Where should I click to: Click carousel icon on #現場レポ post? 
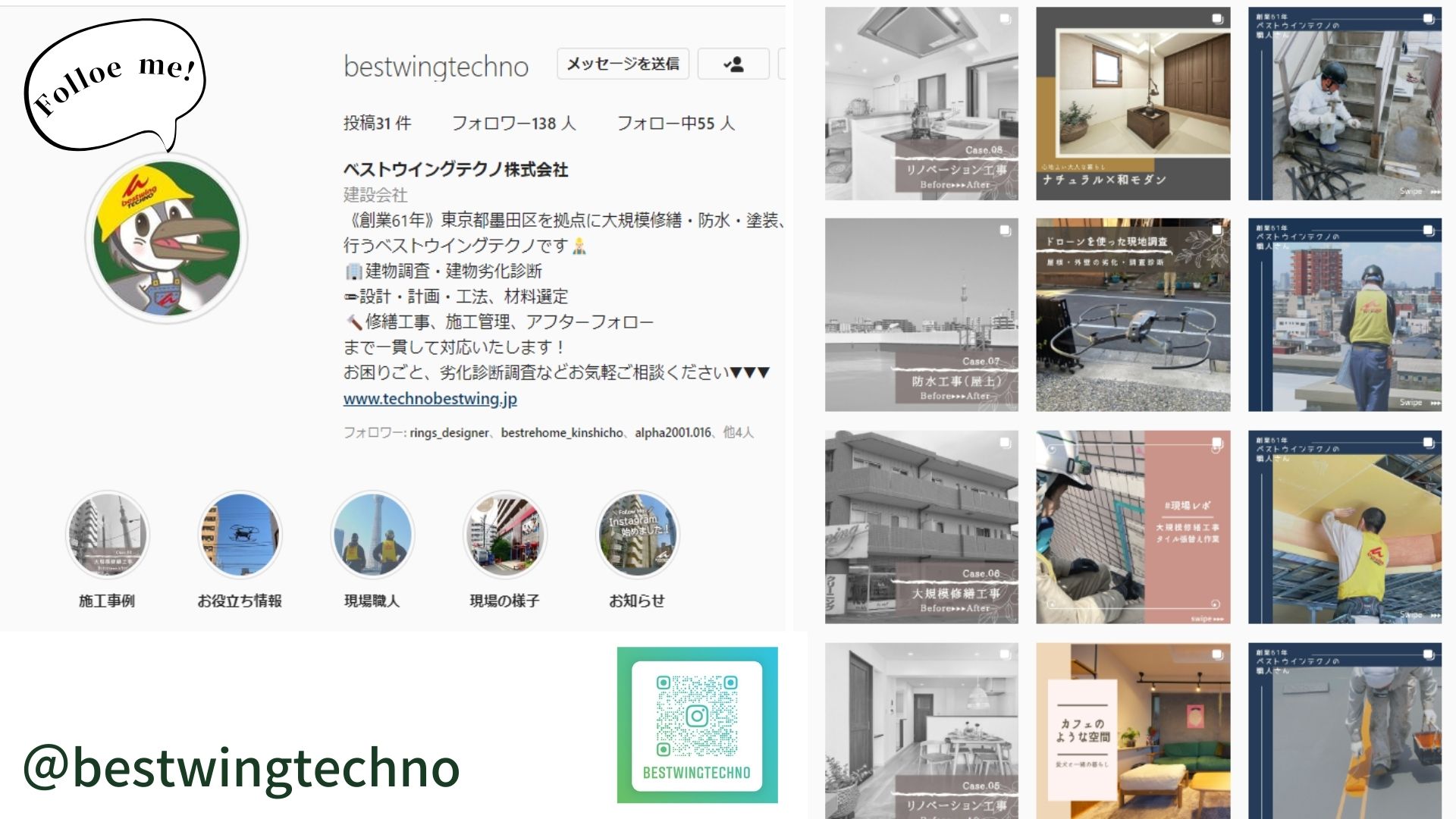click(1217, 442)
